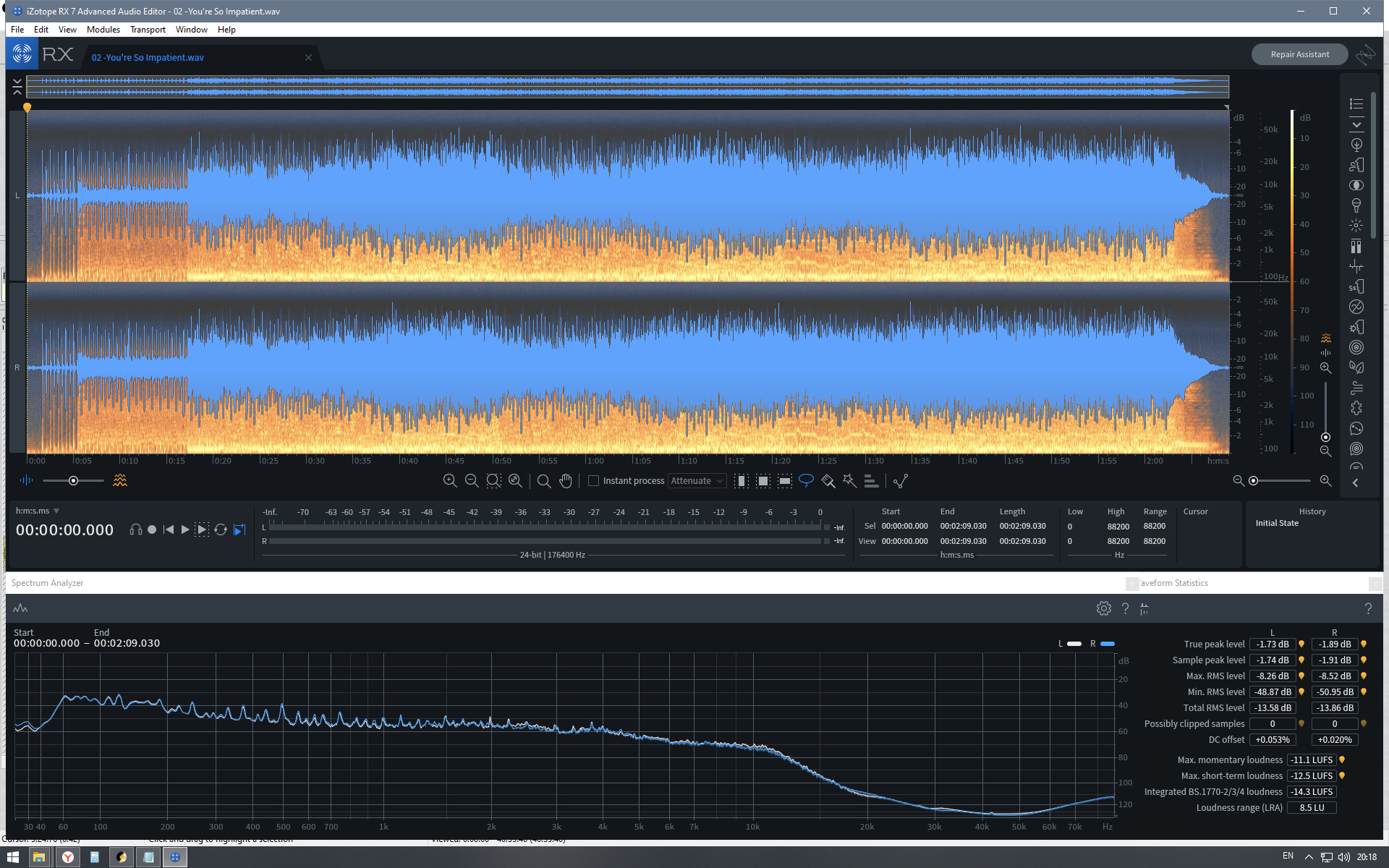Image resolution: width=1389 pixels, height=868 pixels.
Task: Click the Repair Assistant button
Action: (1299, 54)
